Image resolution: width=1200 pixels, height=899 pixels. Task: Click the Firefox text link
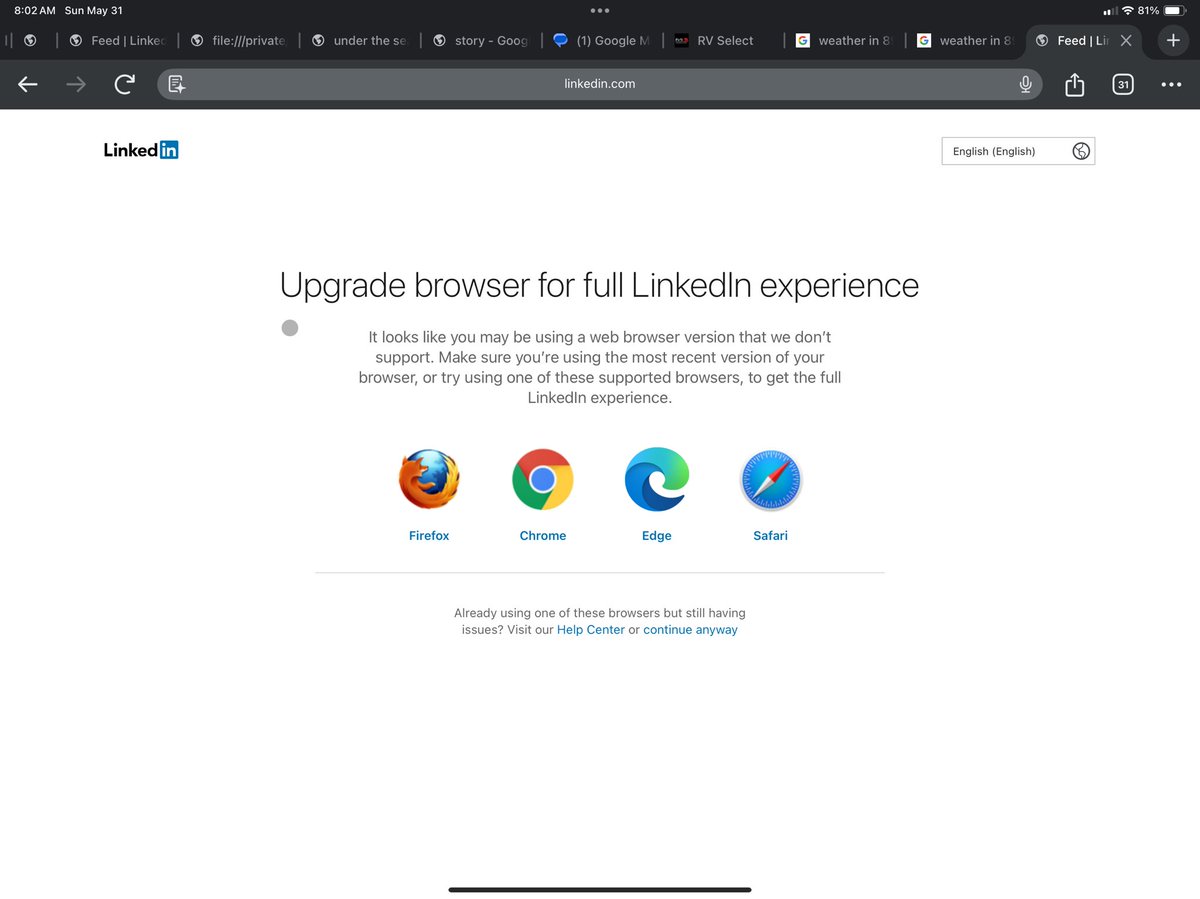coord(429,536)
